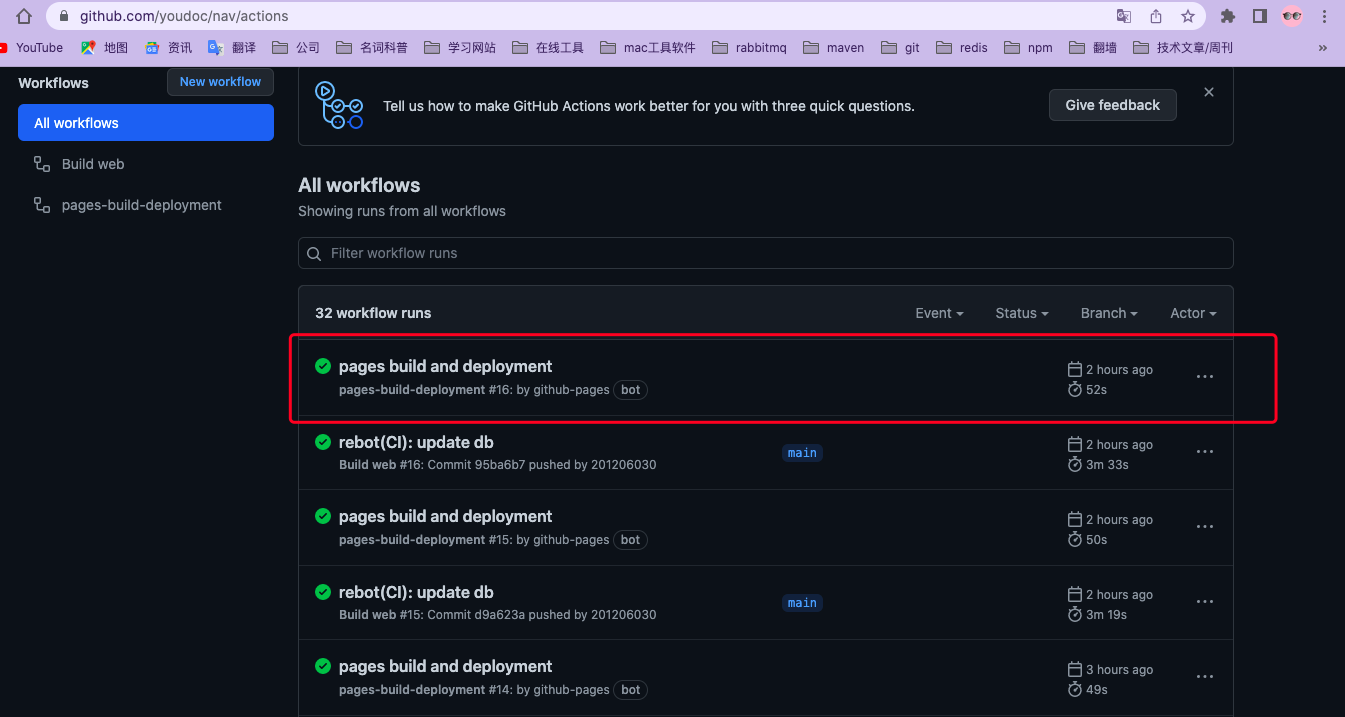Open the Actor filter dropdown
Screen dimensions: 1345x717
click(x=1193, y=313)
